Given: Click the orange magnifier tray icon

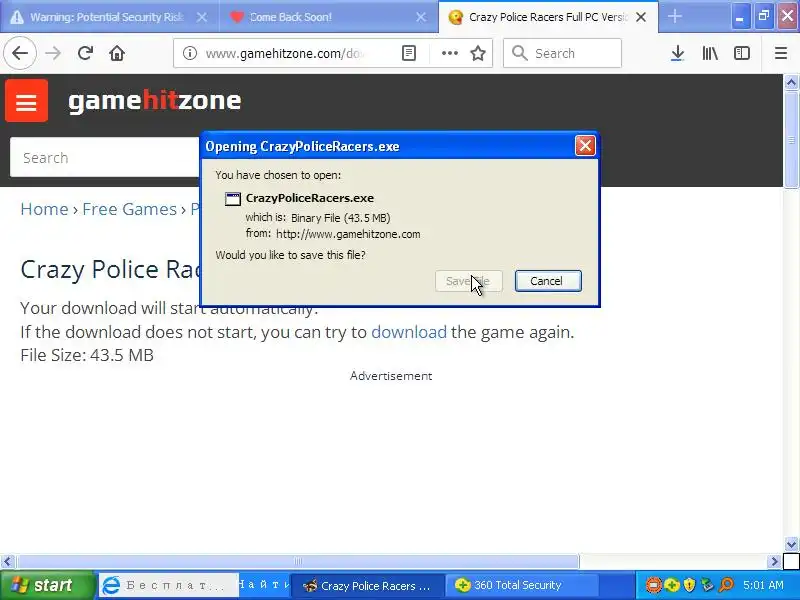Looking at the screenshot, I should pyautogui.click(x=727, y=585).
